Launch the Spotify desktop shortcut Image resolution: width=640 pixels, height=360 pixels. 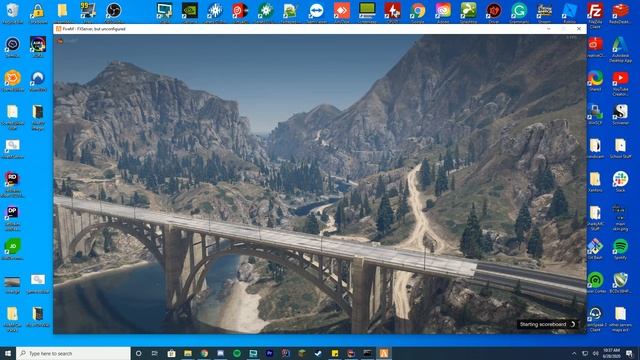click(x=620, y=249)
